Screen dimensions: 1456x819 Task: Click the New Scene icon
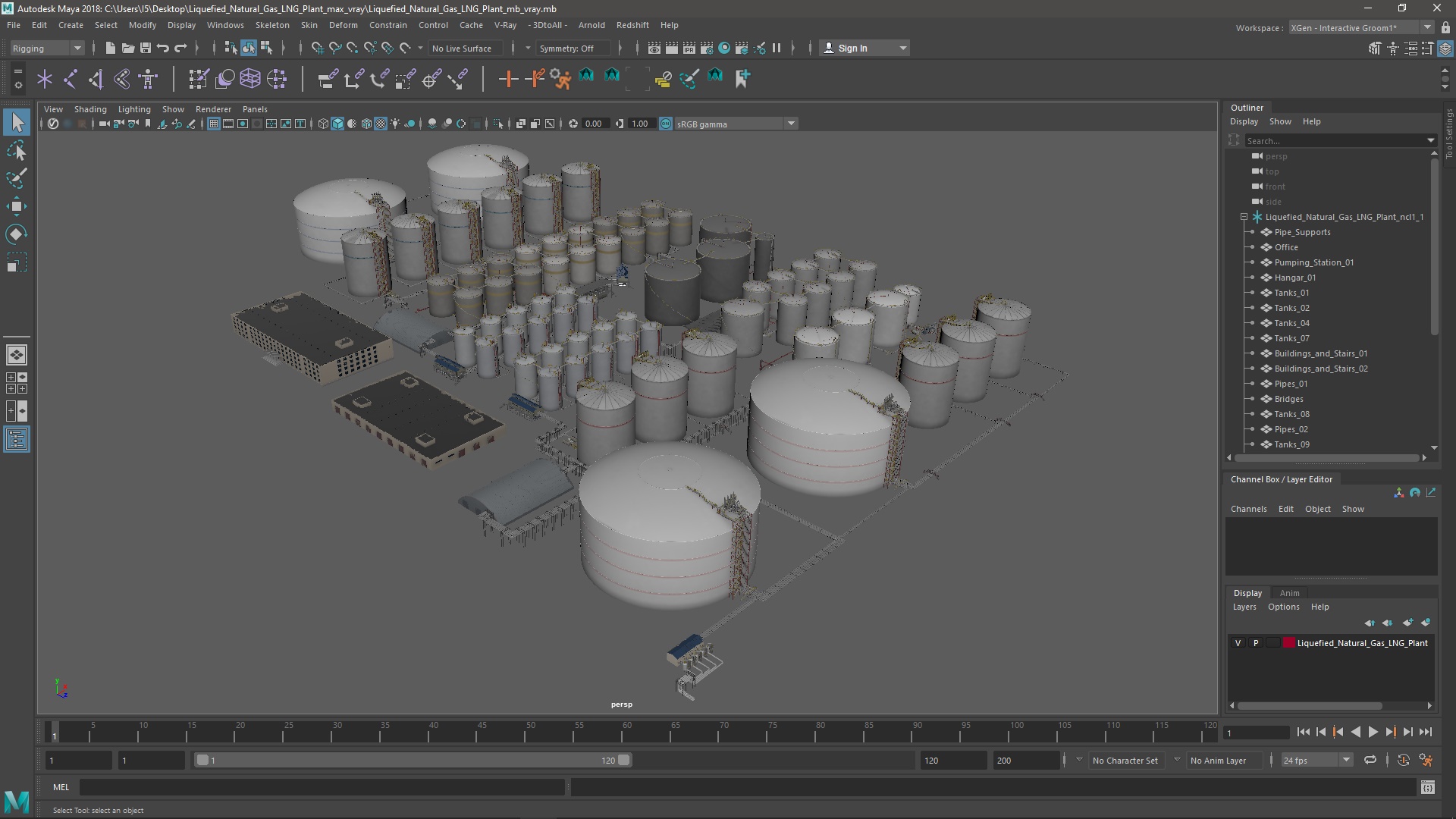tap(110, 48)
